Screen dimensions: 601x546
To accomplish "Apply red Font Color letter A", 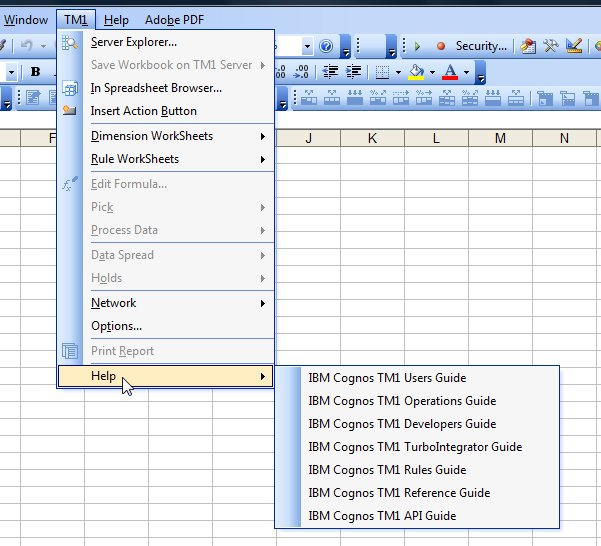I will pos(450,72).
